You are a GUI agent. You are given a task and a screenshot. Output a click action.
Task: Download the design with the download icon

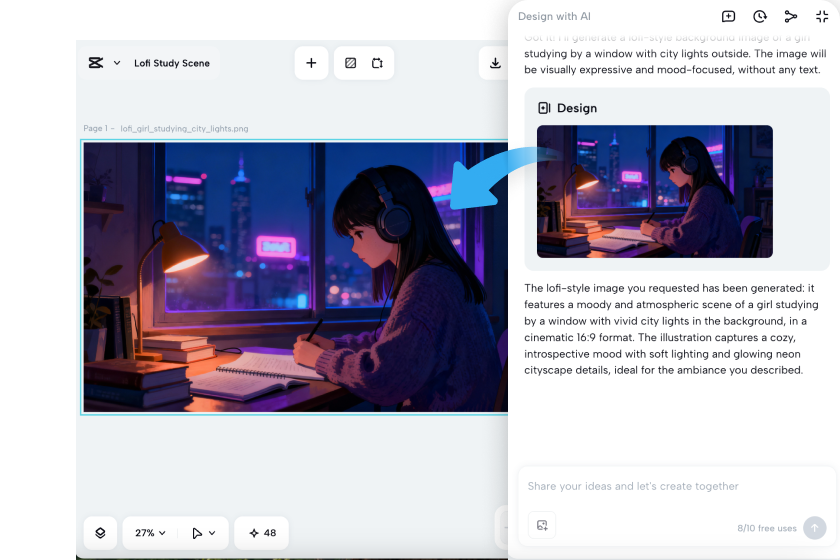click(496, 63)
